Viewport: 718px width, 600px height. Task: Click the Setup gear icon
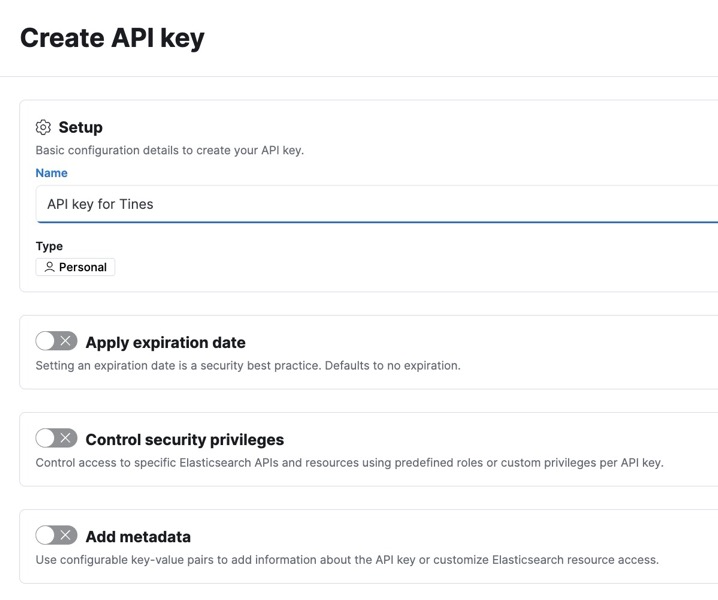pos(43,127)
